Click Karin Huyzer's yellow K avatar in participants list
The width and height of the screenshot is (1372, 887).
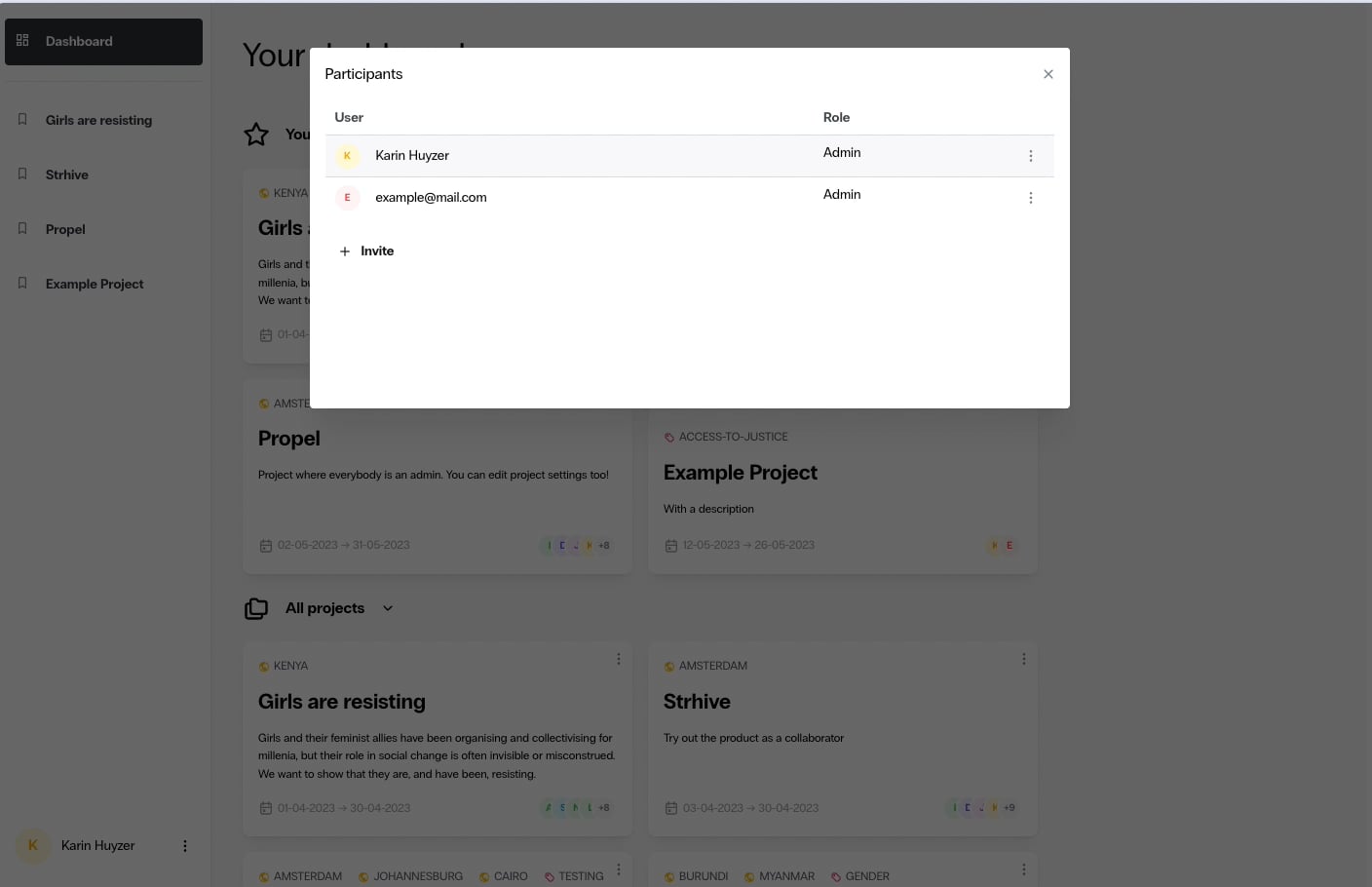click(348, 156)
